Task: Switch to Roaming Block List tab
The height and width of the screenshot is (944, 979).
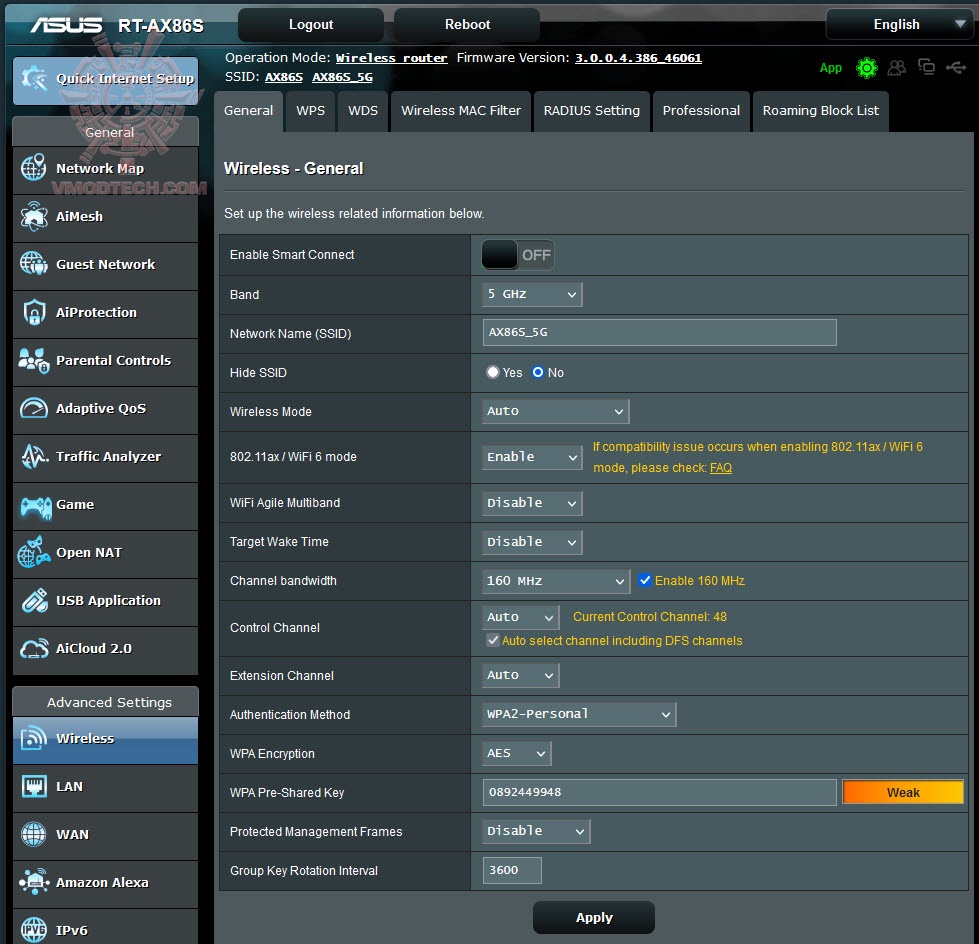Action: tap(820, 111)
